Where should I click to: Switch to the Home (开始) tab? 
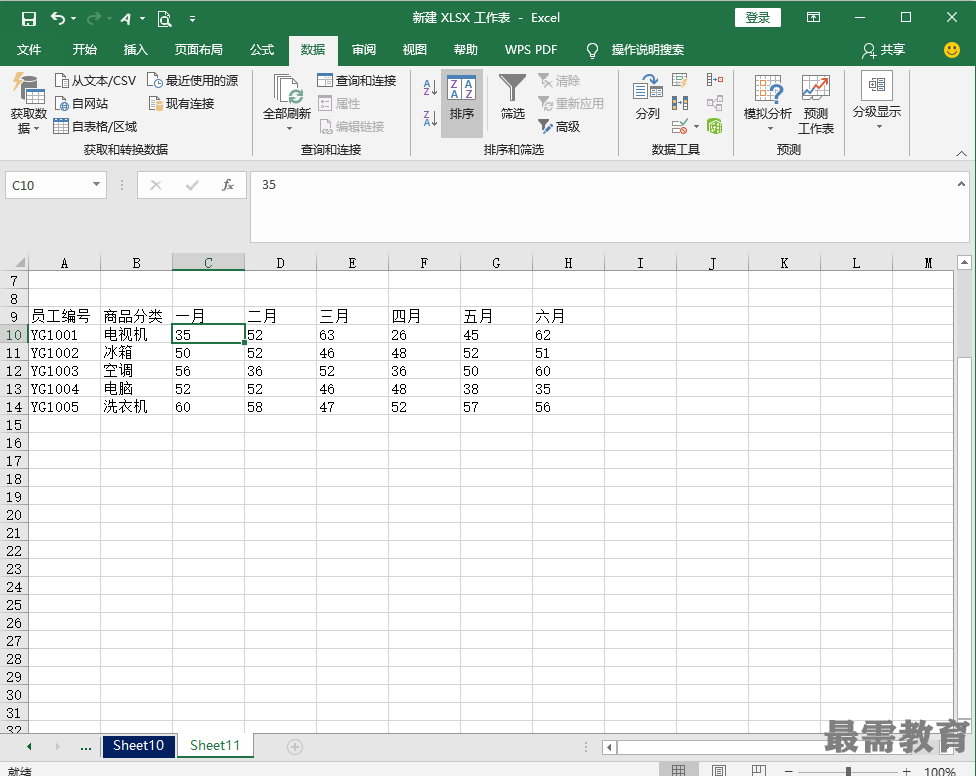(x=85, y=50)
